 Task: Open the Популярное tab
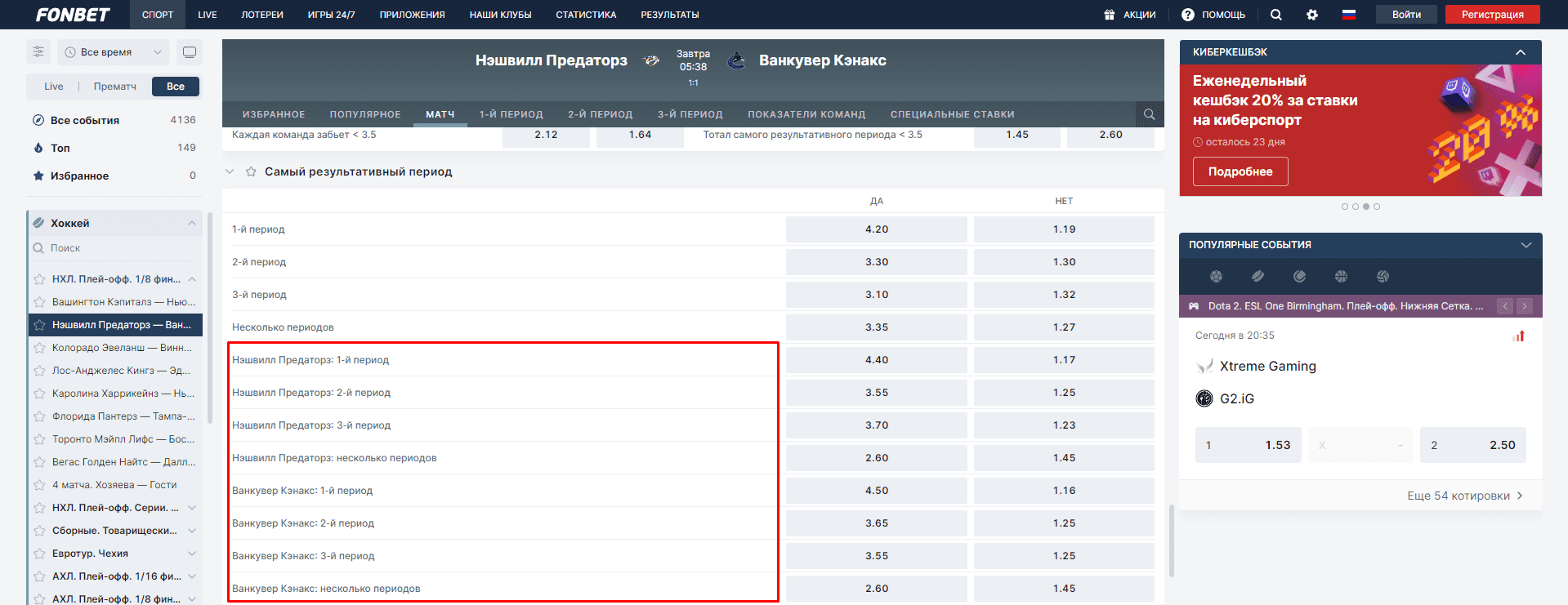coord(365,114)
